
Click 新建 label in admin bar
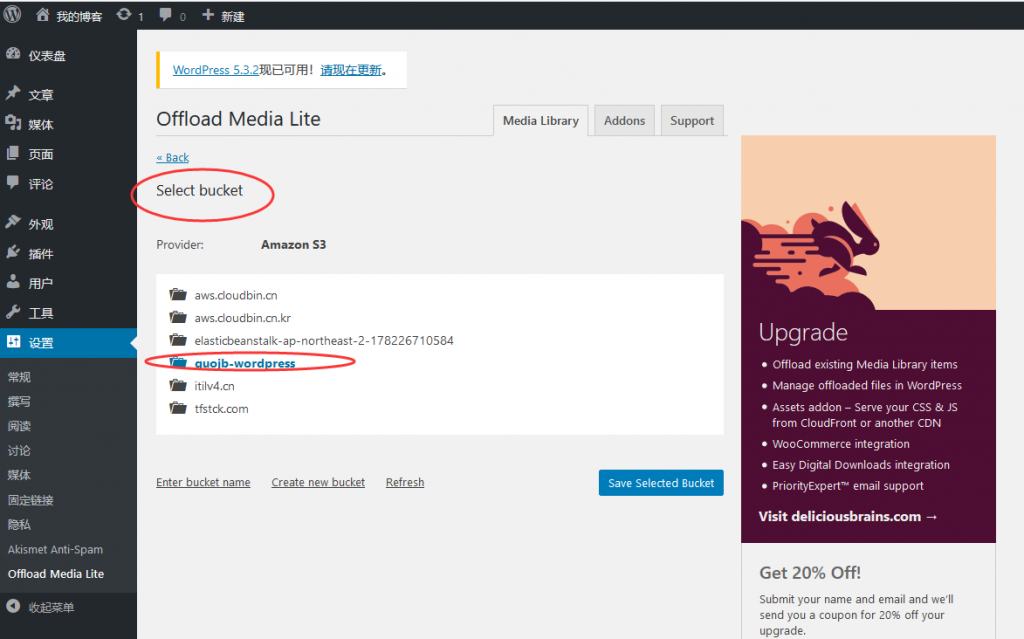click(232, 16)
